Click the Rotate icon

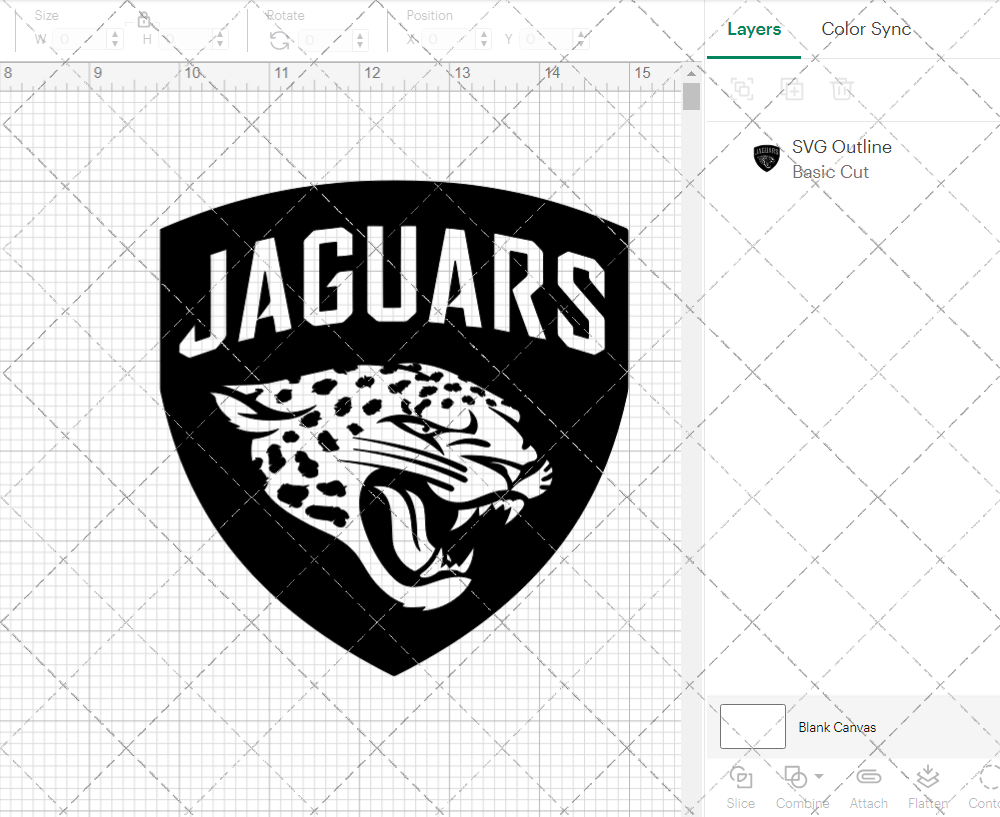click(279, 40)
